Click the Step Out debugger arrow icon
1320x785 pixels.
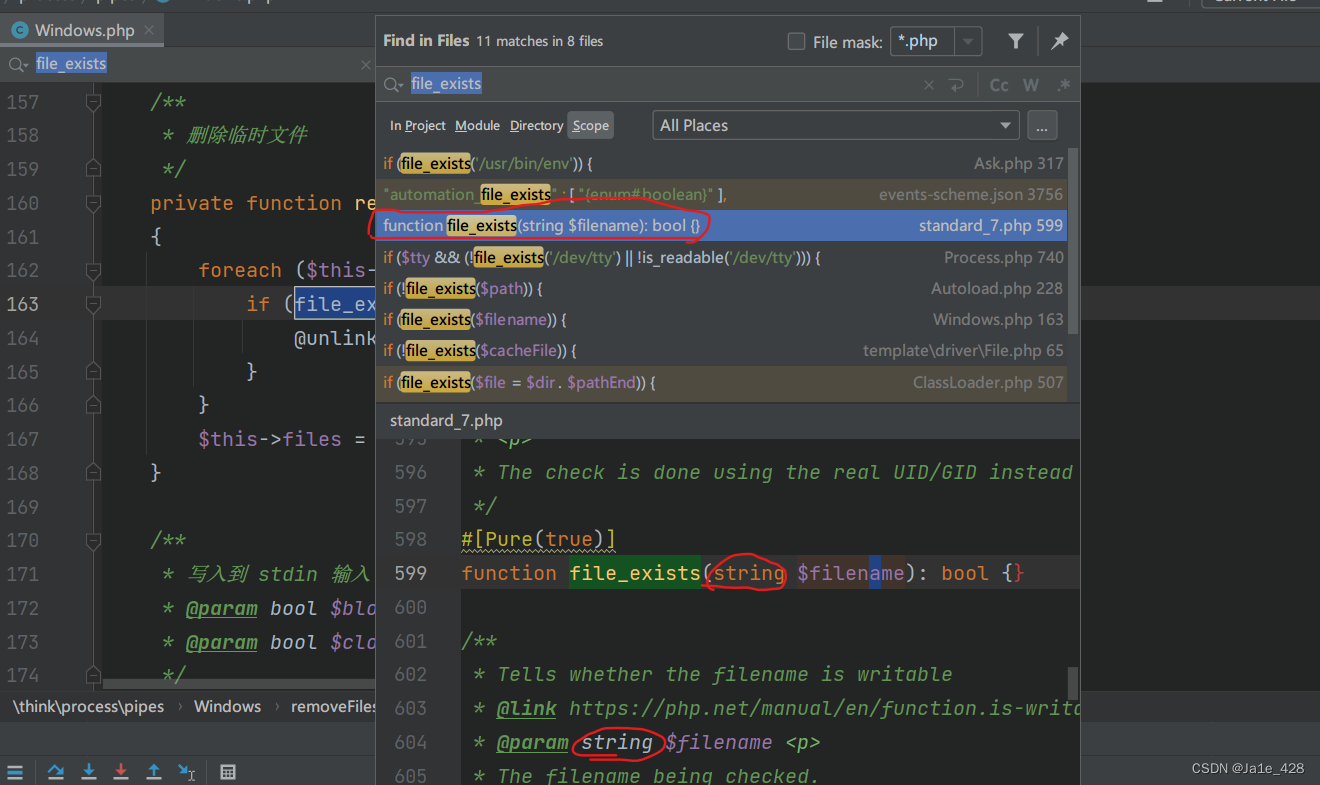click(x=154, y=771)
